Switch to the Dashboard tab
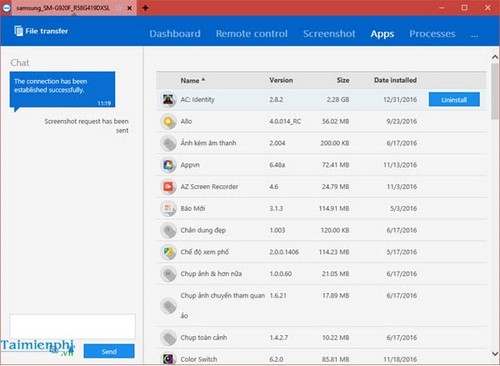This screenshot has height=366, width=500. tap(175, 34)
